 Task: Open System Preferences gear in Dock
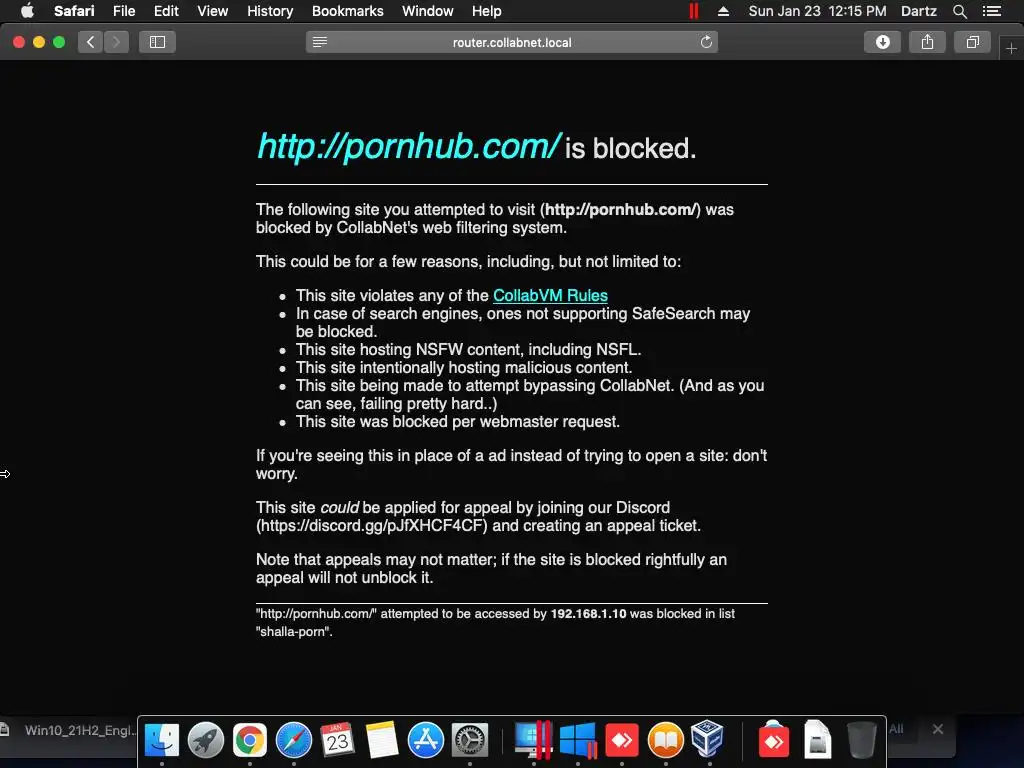click(x=470, y=741)
